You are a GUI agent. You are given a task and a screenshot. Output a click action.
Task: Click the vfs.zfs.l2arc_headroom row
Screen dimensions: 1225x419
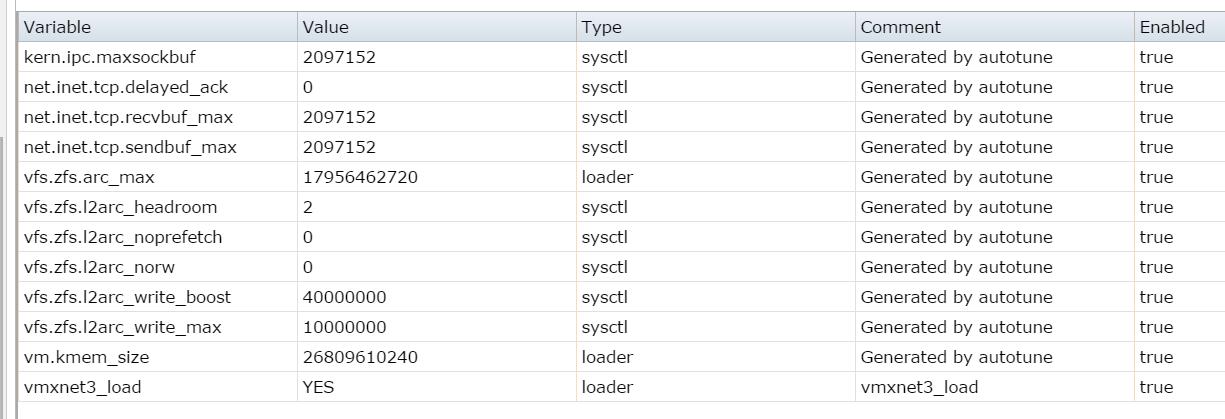(120, 207)
